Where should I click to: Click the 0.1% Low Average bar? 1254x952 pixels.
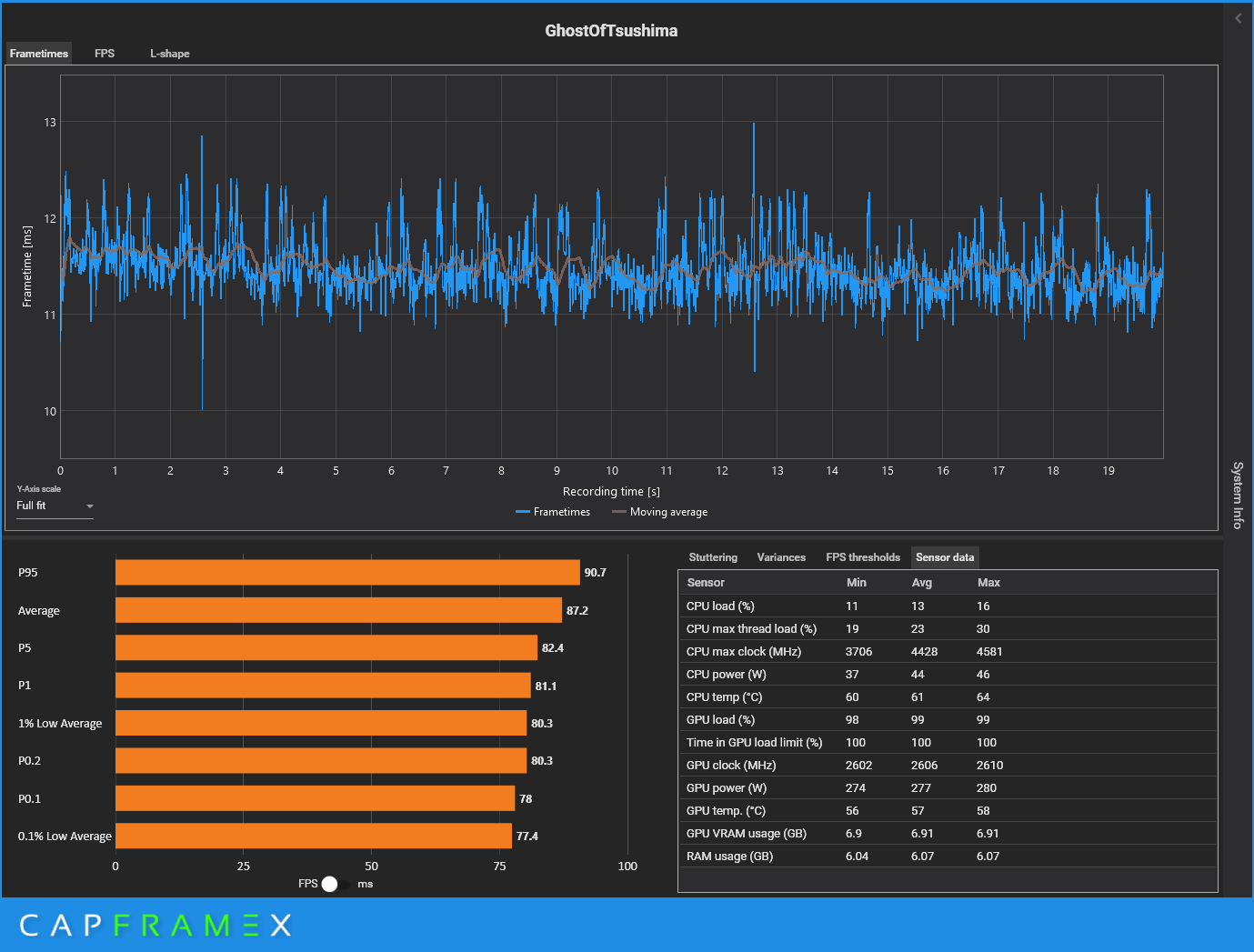coord(314,836)
